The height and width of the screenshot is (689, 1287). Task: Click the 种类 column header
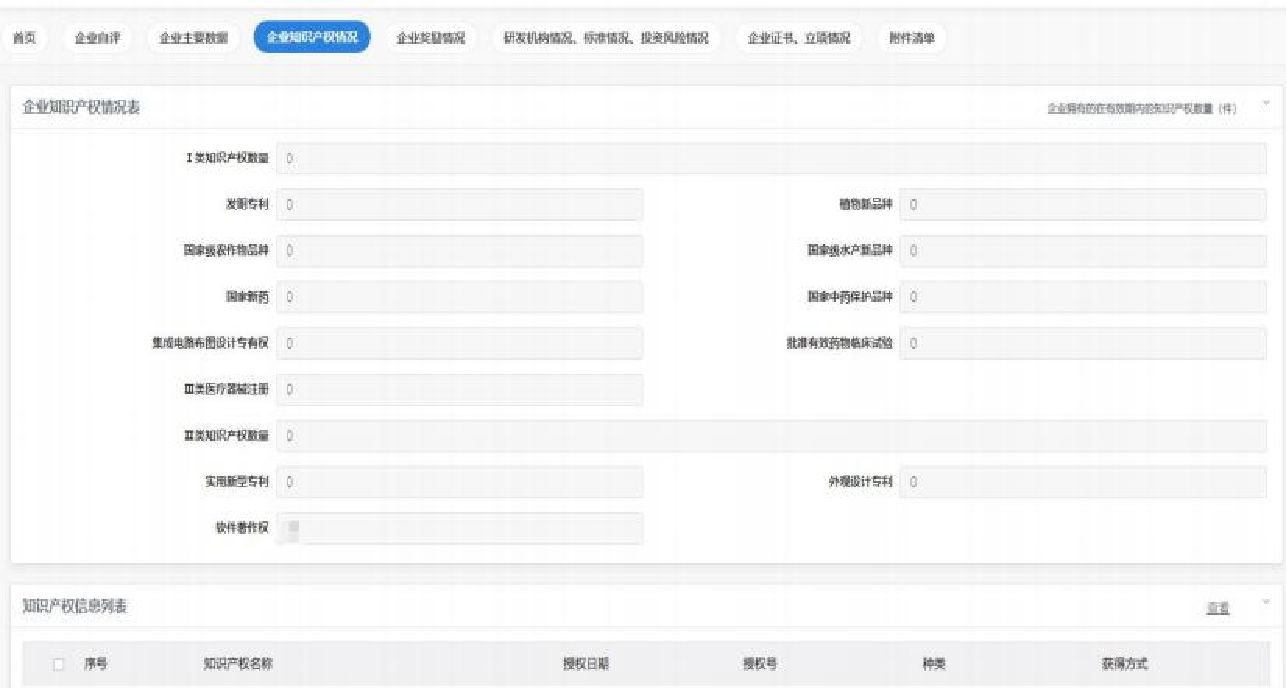pos(934,664)
